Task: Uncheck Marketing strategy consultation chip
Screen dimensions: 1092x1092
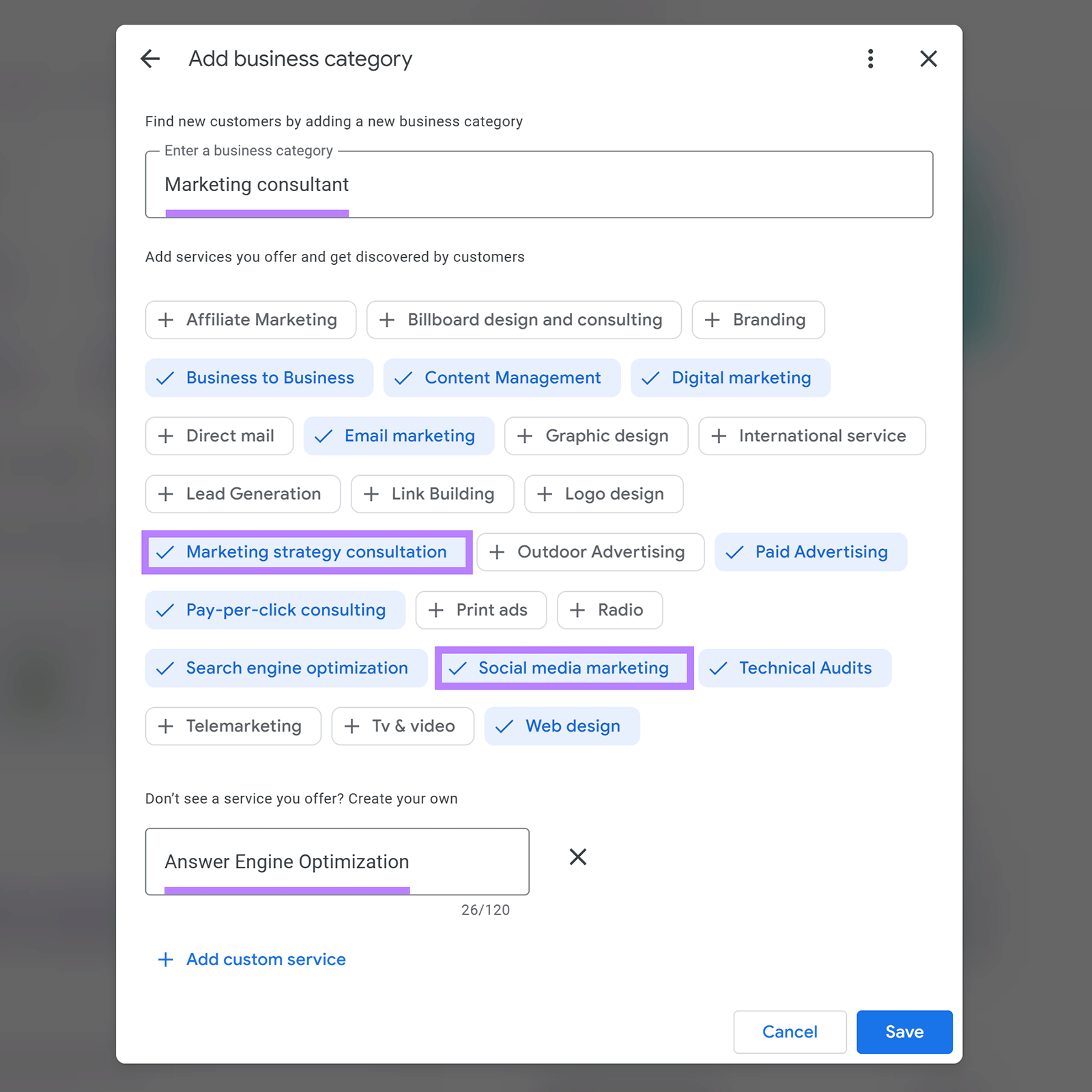Action: pyautogui.click(x=306, y=552)
